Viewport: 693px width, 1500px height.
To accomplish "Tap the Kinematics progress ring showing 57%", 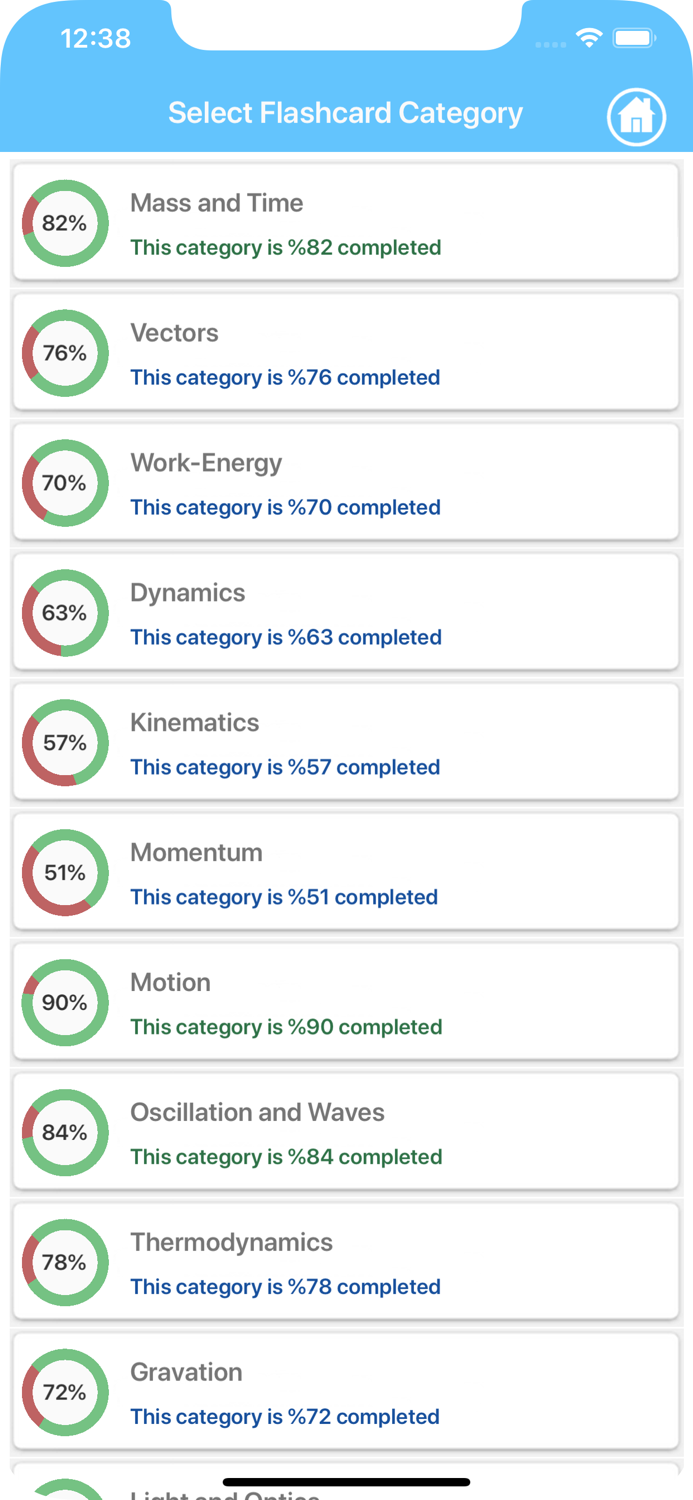I will (65, 742).
